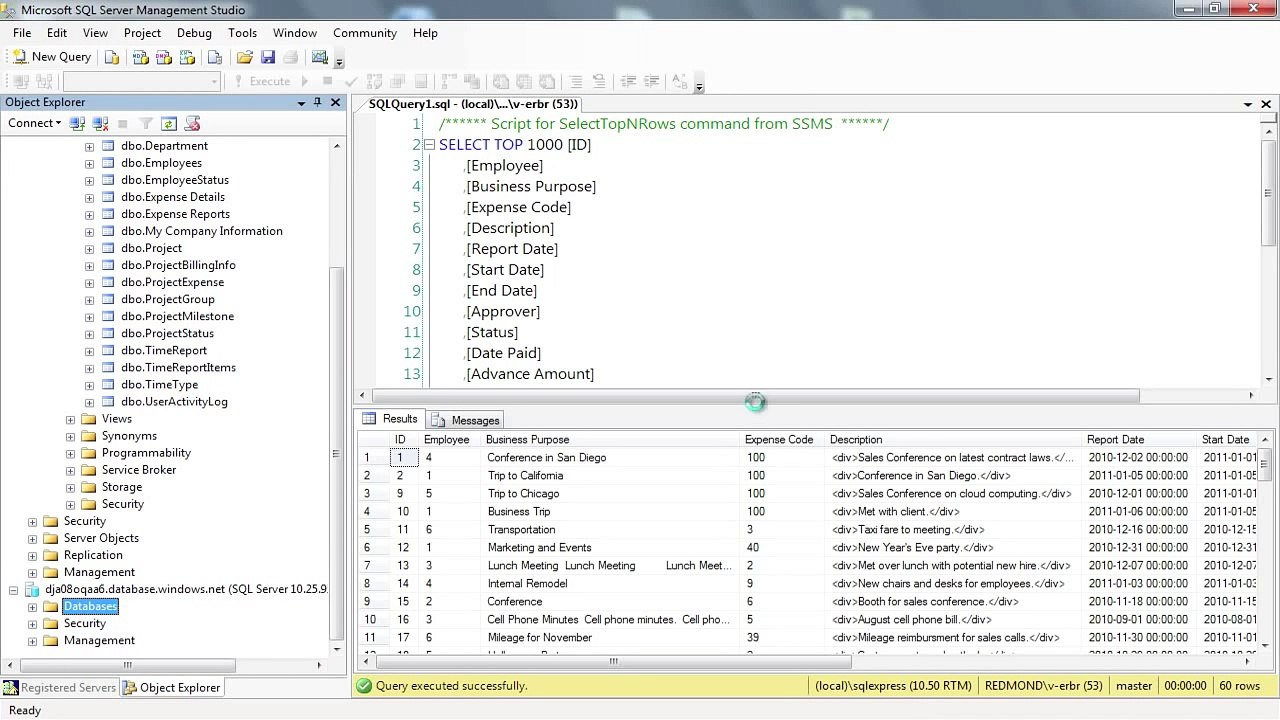
Task: Collapse the dja08oqaa6.database.windows.net server node
Action: click(13, 590)
